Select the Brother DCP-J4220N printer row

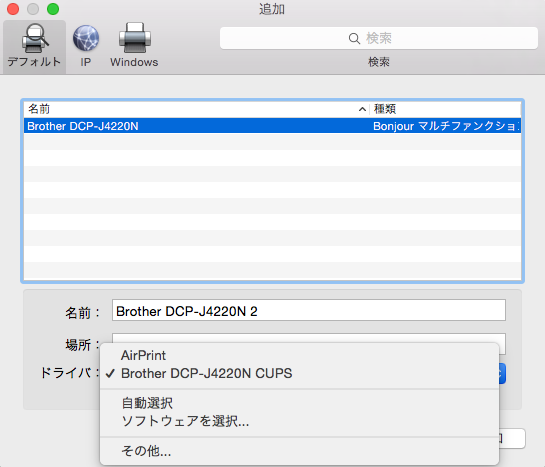[x=272, y=126]
